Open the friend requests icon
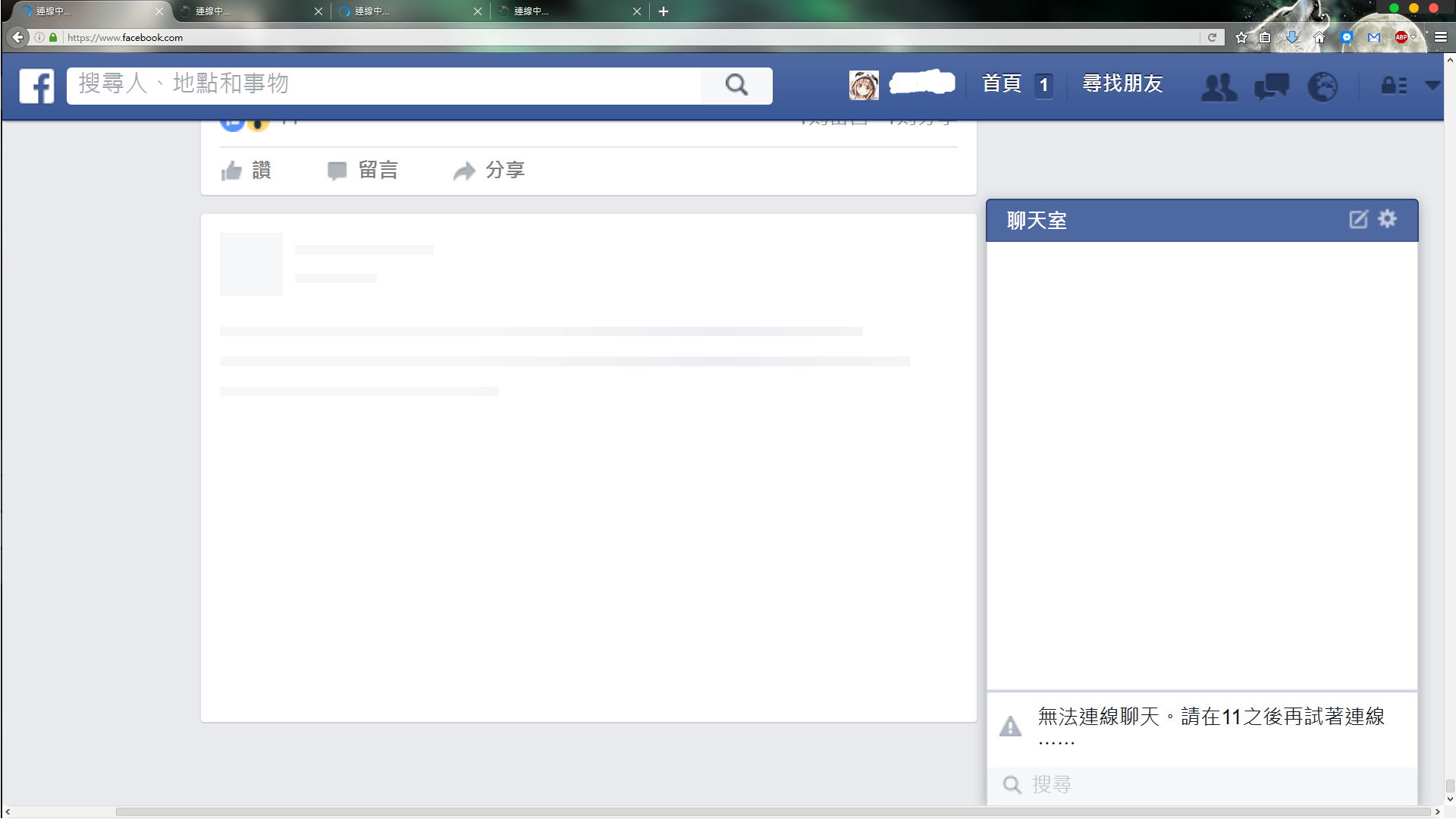1456x819 pixels. 1219,86
